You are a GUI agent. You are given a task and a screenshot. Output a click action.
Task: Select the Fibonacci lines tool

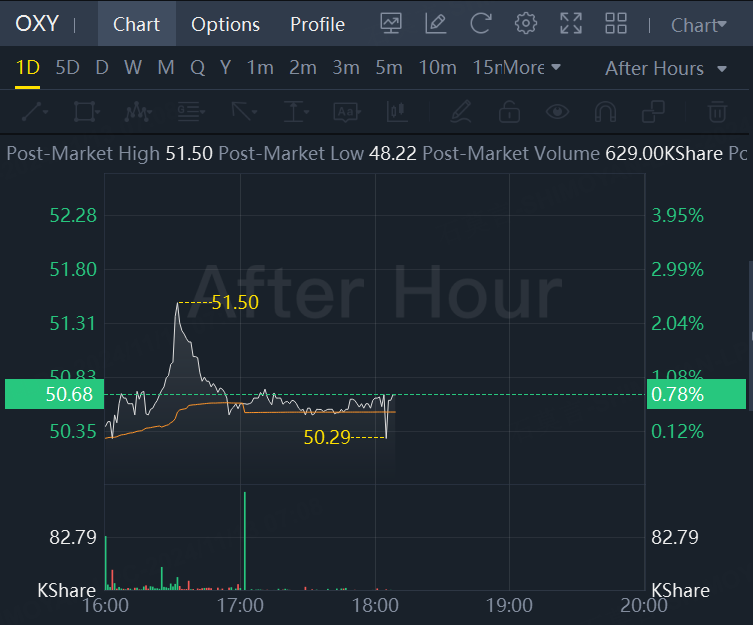click(191, 112)
